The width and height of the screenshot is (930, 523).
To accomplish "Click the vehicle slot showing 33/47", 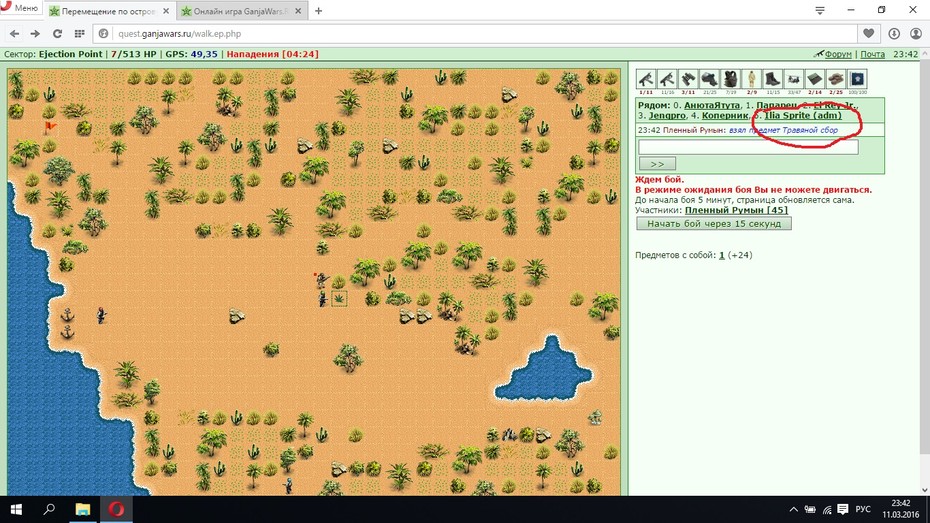I will pos(794,79).
